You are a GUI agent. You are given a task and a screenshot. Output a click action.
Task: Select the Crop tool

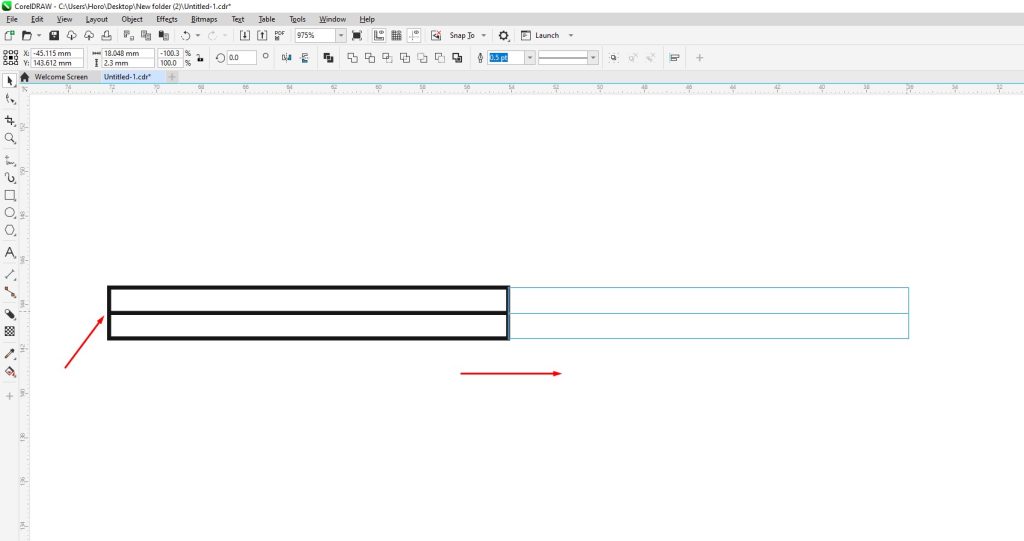point(10,120)
